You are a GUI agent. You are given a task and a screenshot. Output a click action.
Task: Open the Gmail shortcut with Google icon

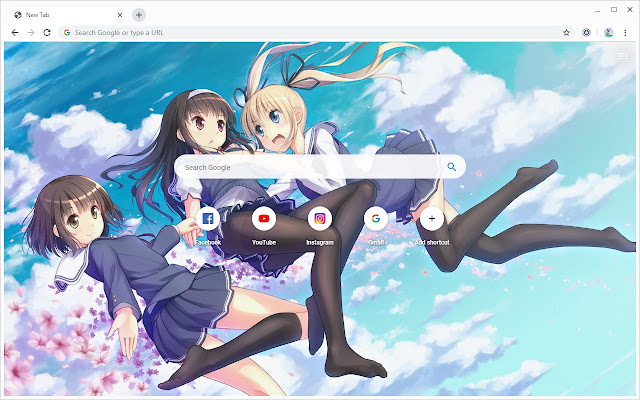coord(376,219)
